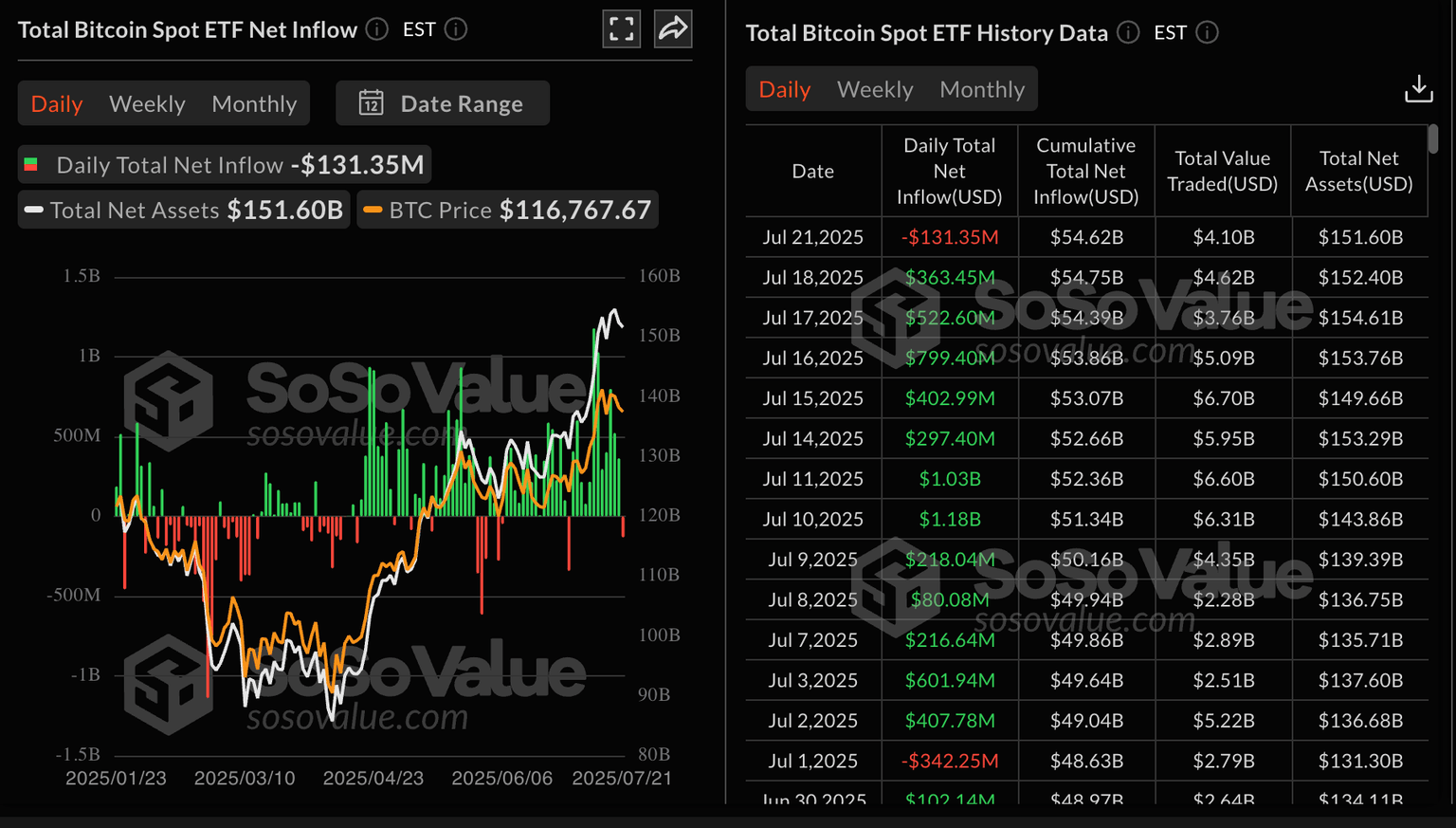Open info icon beside Net Inflow title

point(377,29)
